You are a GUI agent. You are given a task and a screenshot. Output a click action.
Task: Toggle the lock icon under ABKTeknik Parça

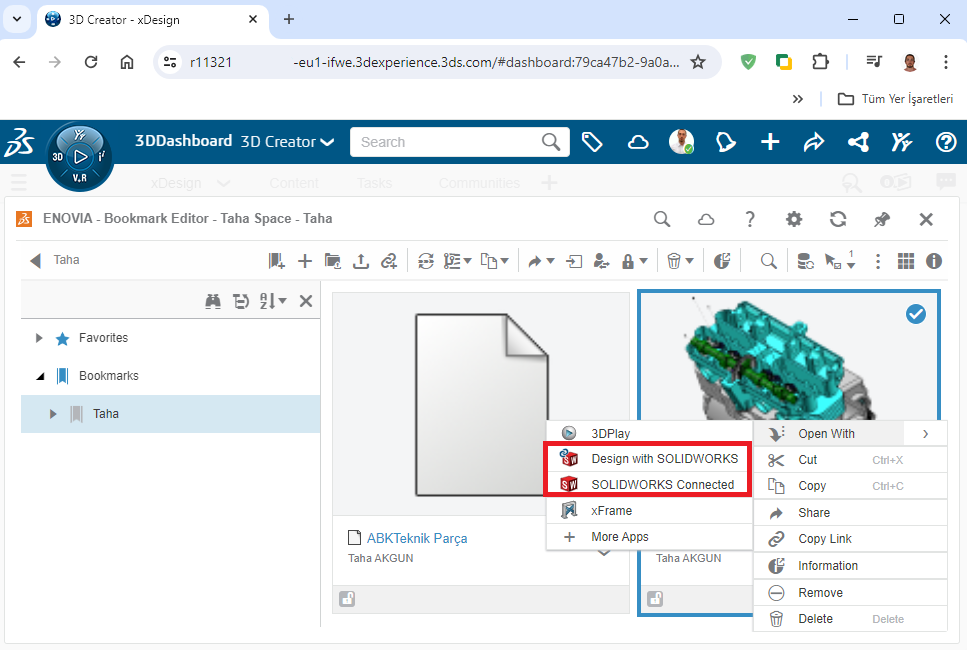347,599
